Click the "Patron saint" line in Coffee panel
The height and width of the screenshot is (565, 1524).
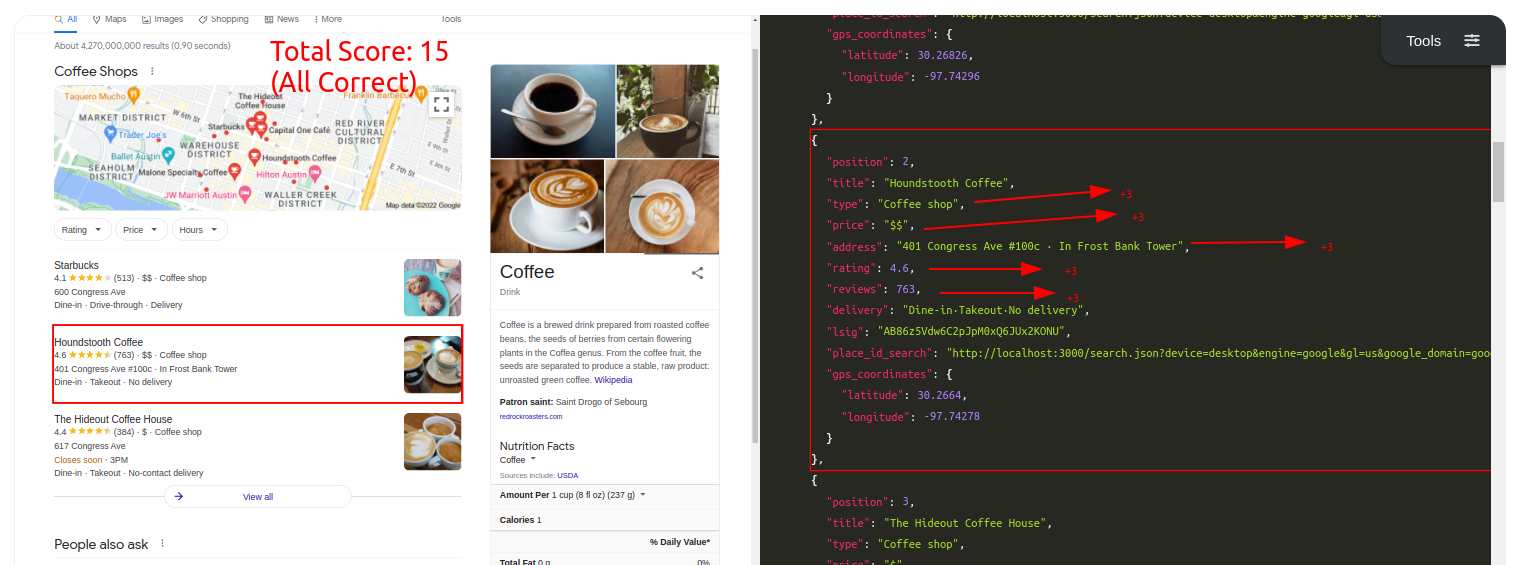click(573, 402)
